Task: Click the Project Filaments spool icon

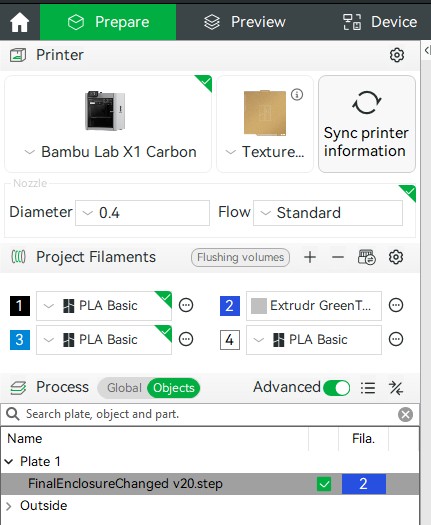Action: click(18, 257)
